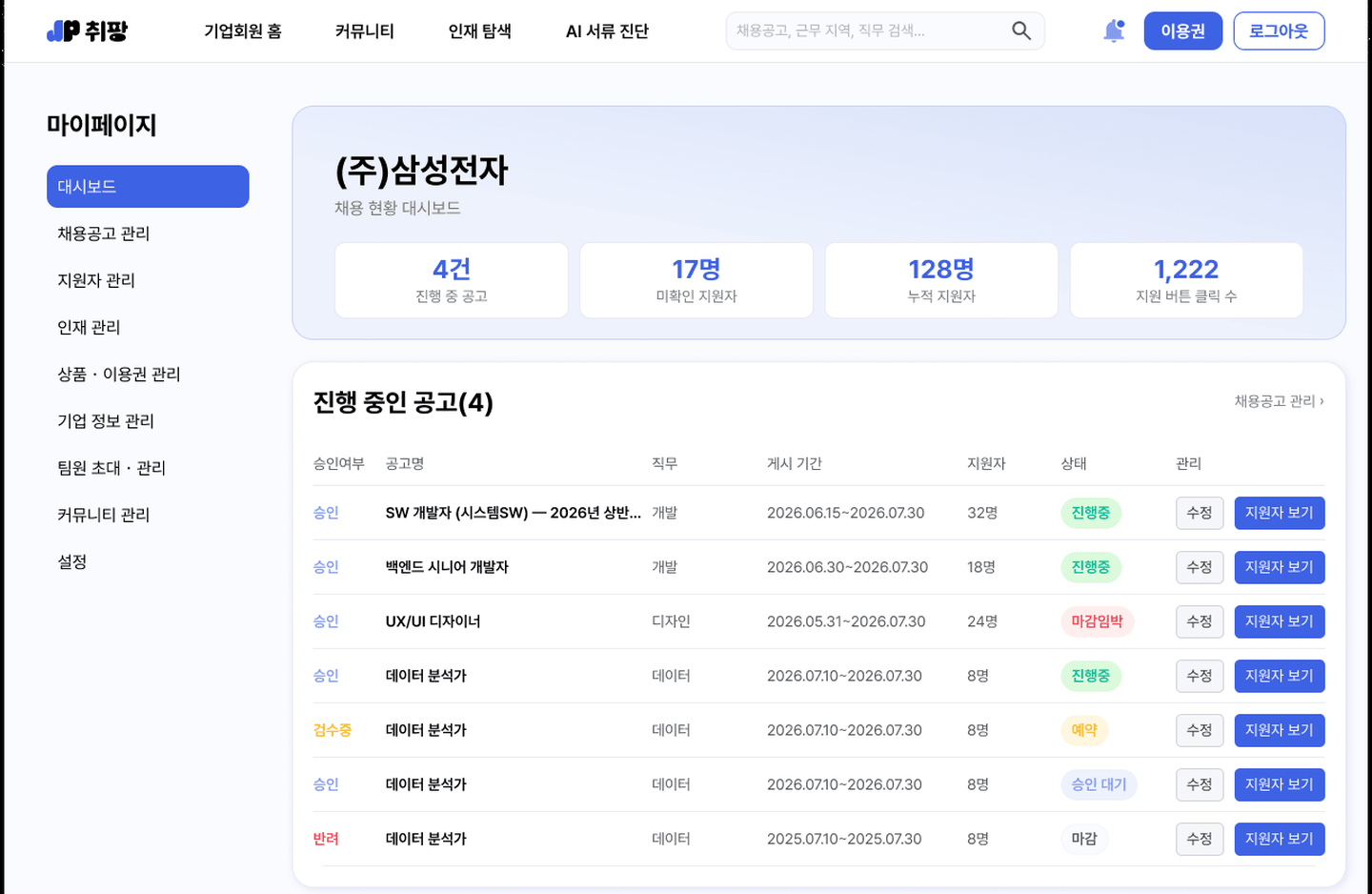1372x894 pixels.
Task: Select 대시보드 in the 마이페이지 sidebar
Action: 148,187
